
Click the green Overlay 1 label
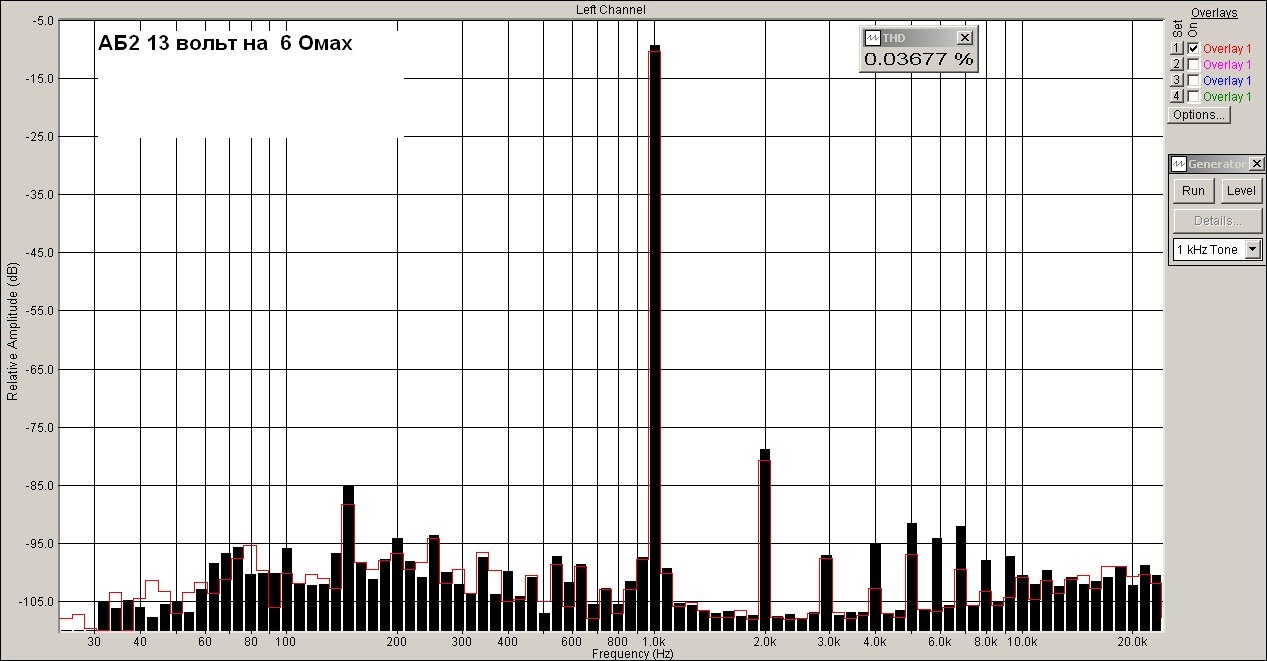tap(1227, 96)
